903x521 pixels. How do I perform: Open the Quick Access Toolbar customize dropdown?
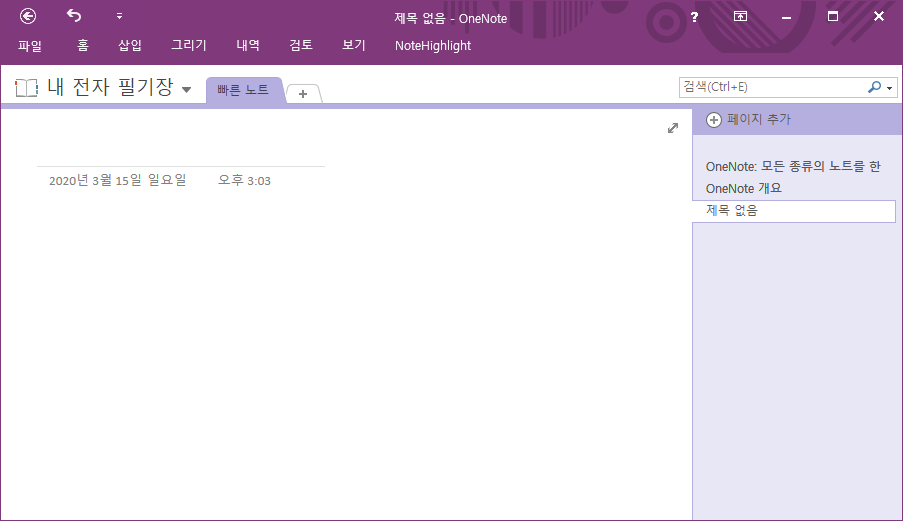click(119, 16)
